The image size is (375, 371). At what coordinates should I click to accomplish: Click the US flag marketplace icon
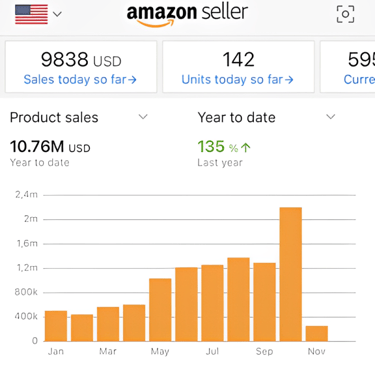coord(31,14)
